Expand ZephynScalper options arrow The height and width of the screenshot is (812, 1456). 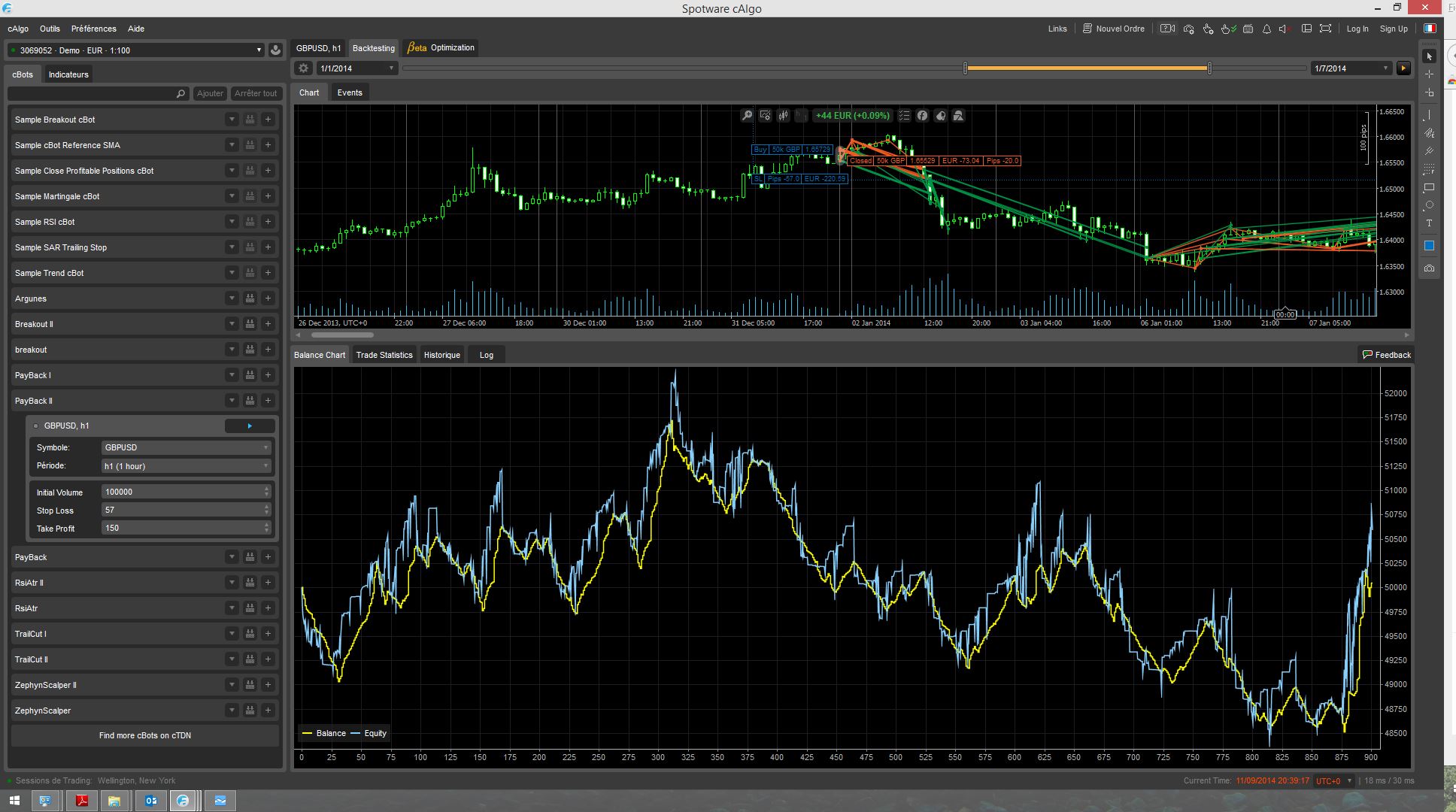(x=232, y=710)
